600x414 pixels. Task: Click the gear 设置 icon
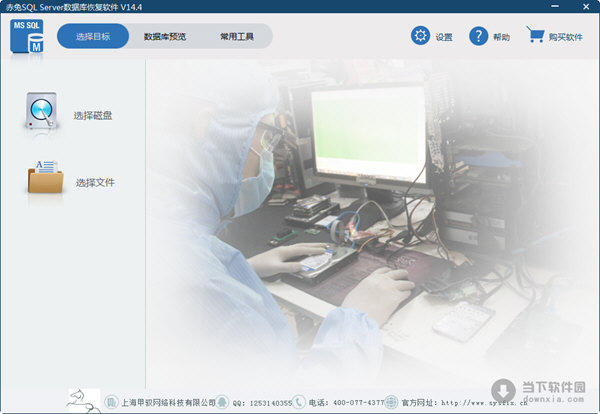point(420,36)
